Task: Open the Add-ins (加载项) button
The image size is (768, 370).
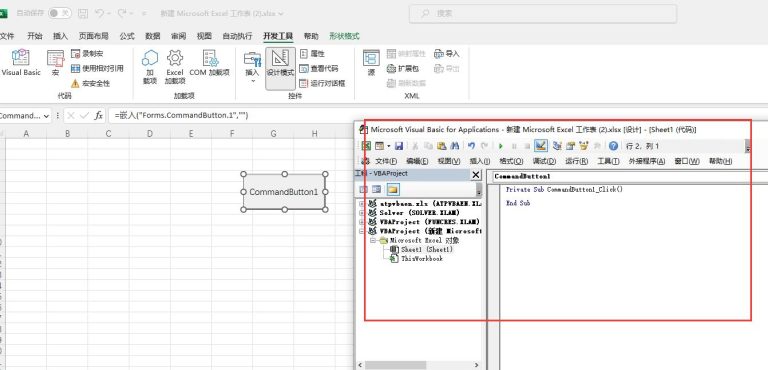Action: click(x=150, y=67)
